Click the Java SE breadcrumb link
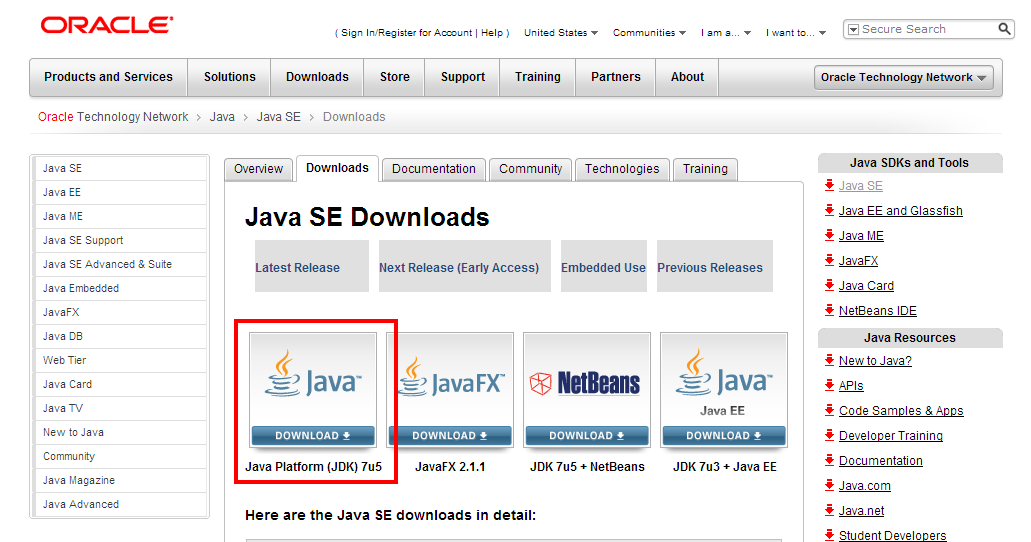Viewport: 1031px width, 542px height. (278, 116)
